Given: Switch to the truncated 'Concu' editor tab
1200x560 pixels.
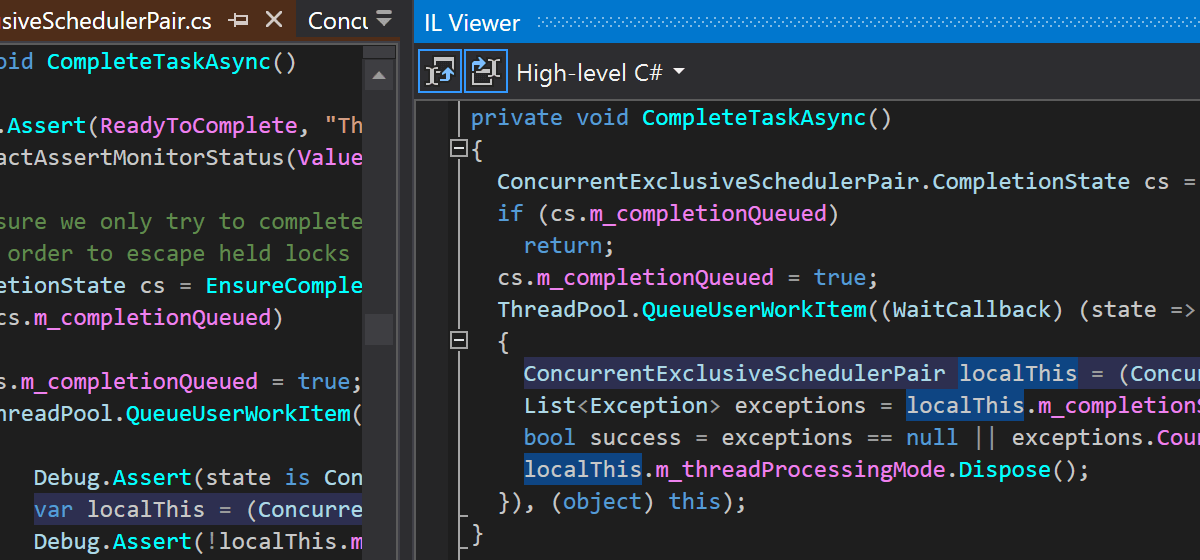Looking at the screenshot, I should (337, 20).
